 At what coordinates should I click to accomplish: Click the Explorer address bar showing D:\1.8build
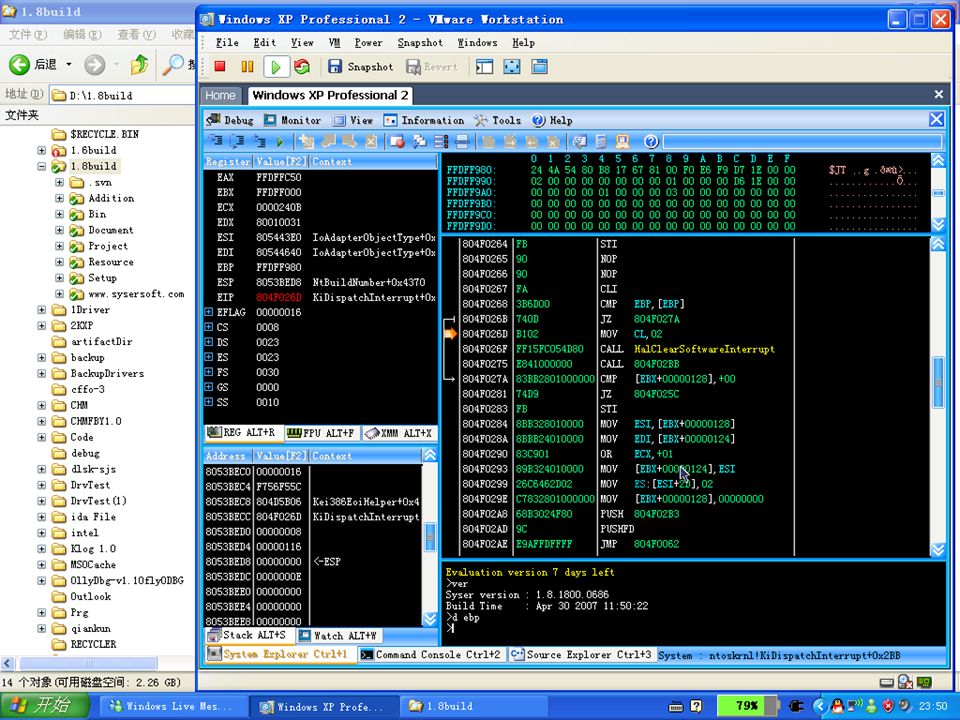[x=123, y=96]
